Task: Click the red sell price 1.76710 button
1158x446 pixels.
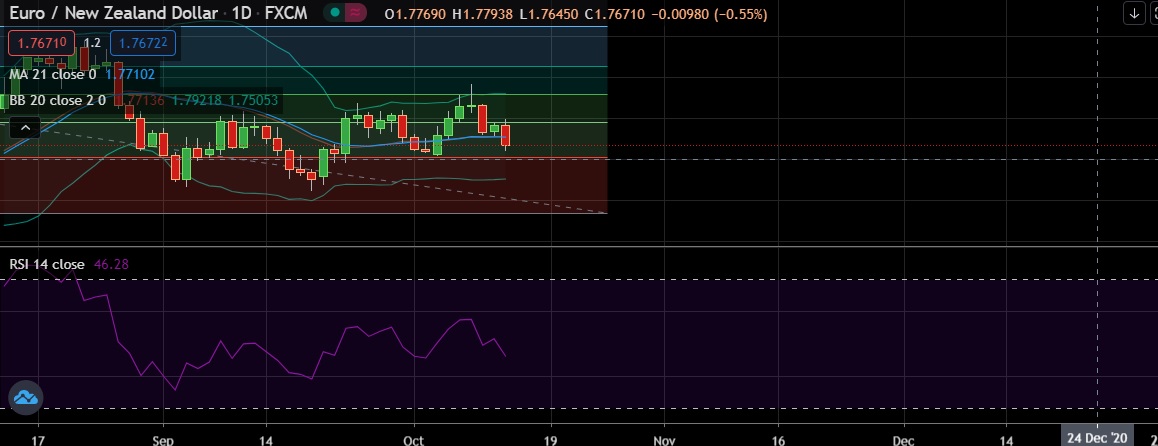Action: (x=41, y=44)
